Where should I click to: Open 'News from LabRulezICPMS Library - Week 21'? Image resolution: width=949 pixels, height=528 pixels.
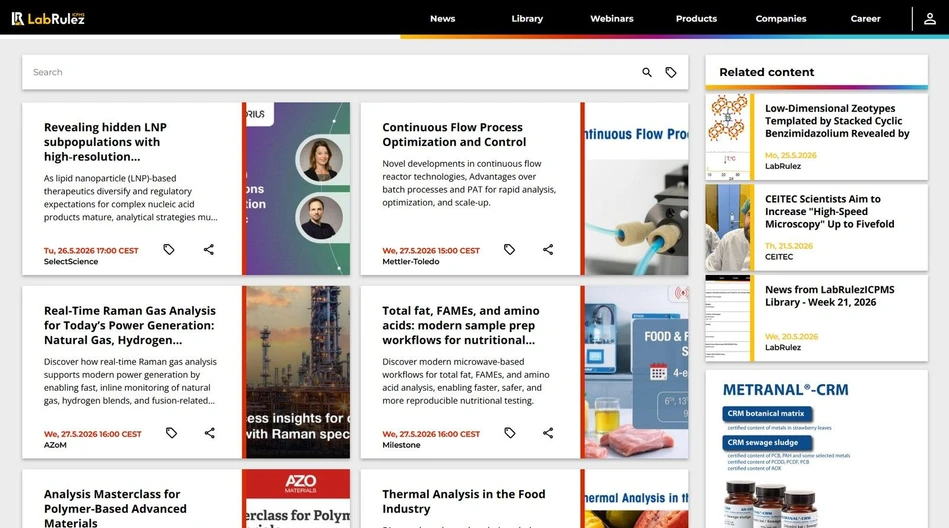(829, 296)
